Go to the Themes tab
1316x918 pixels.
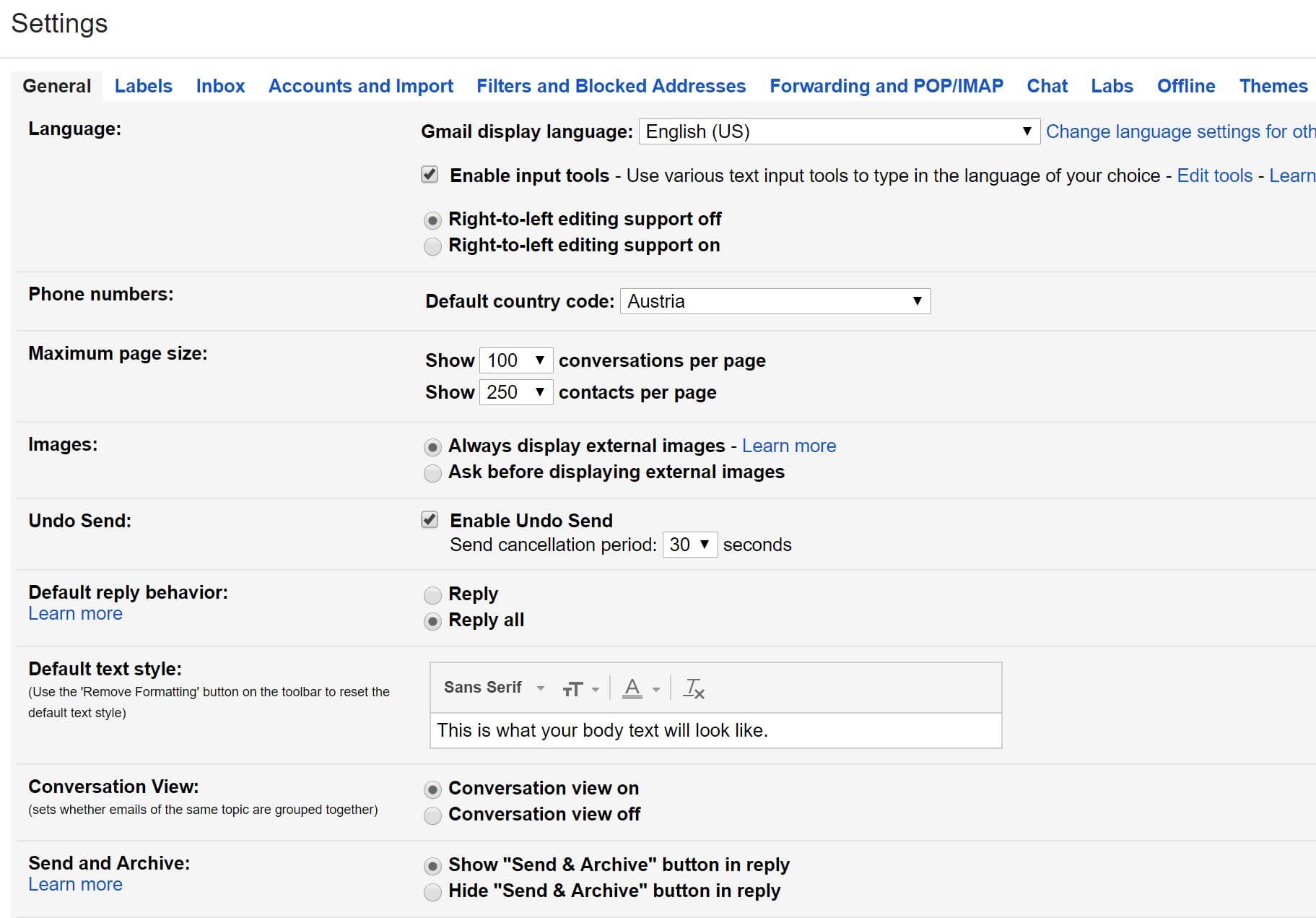click(1273, 86)
